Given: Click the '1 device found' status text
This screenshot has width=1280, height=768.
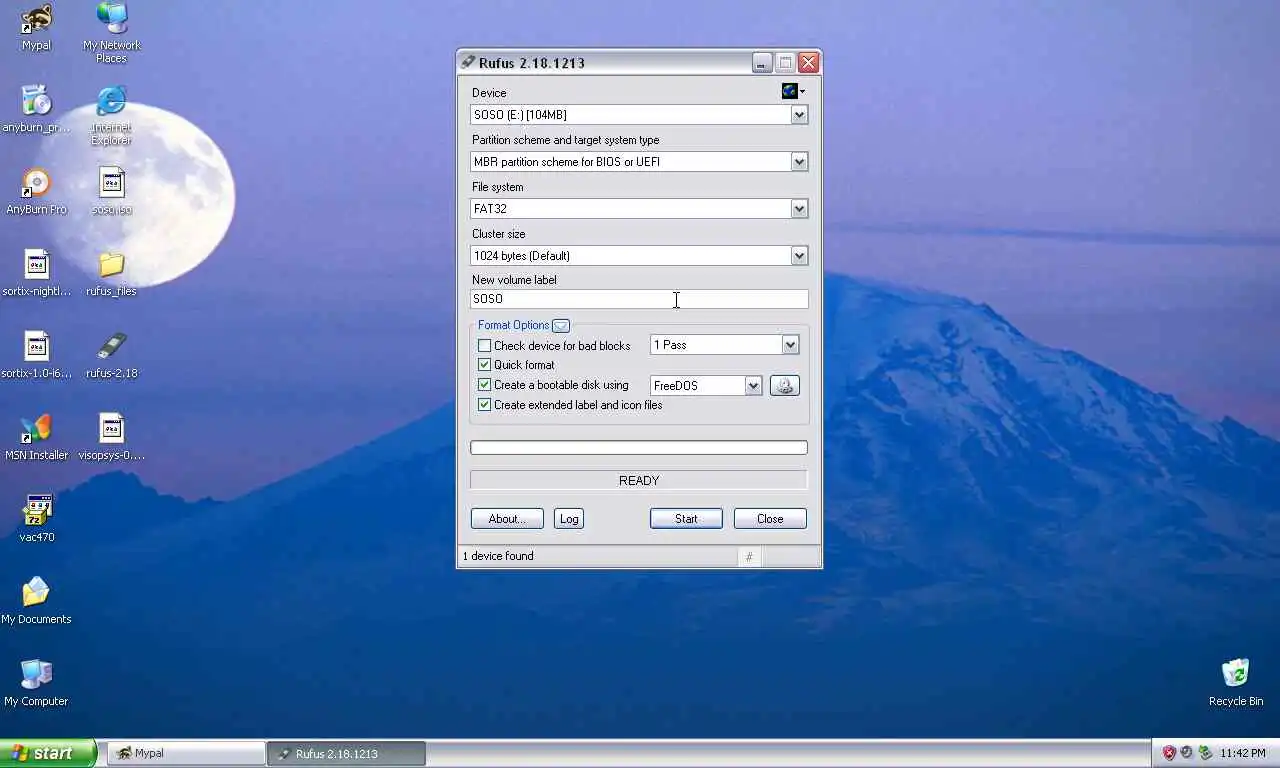Looking at the screenshot, I should (498, 556).
